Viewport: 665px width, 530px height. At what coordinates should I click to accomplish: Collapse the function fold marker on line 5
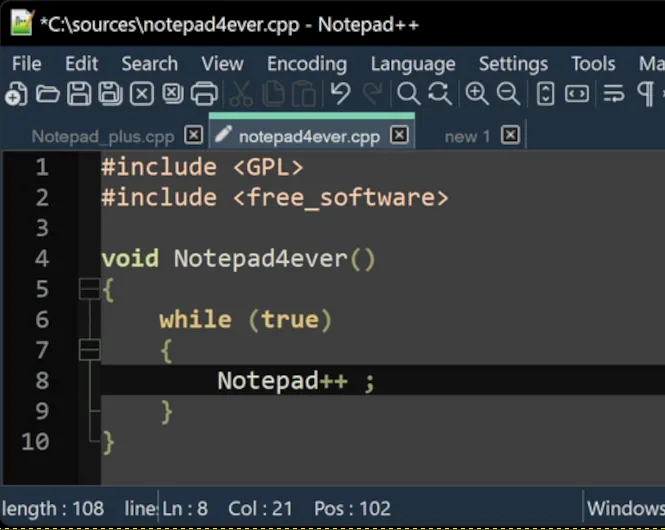coord(90,289)
